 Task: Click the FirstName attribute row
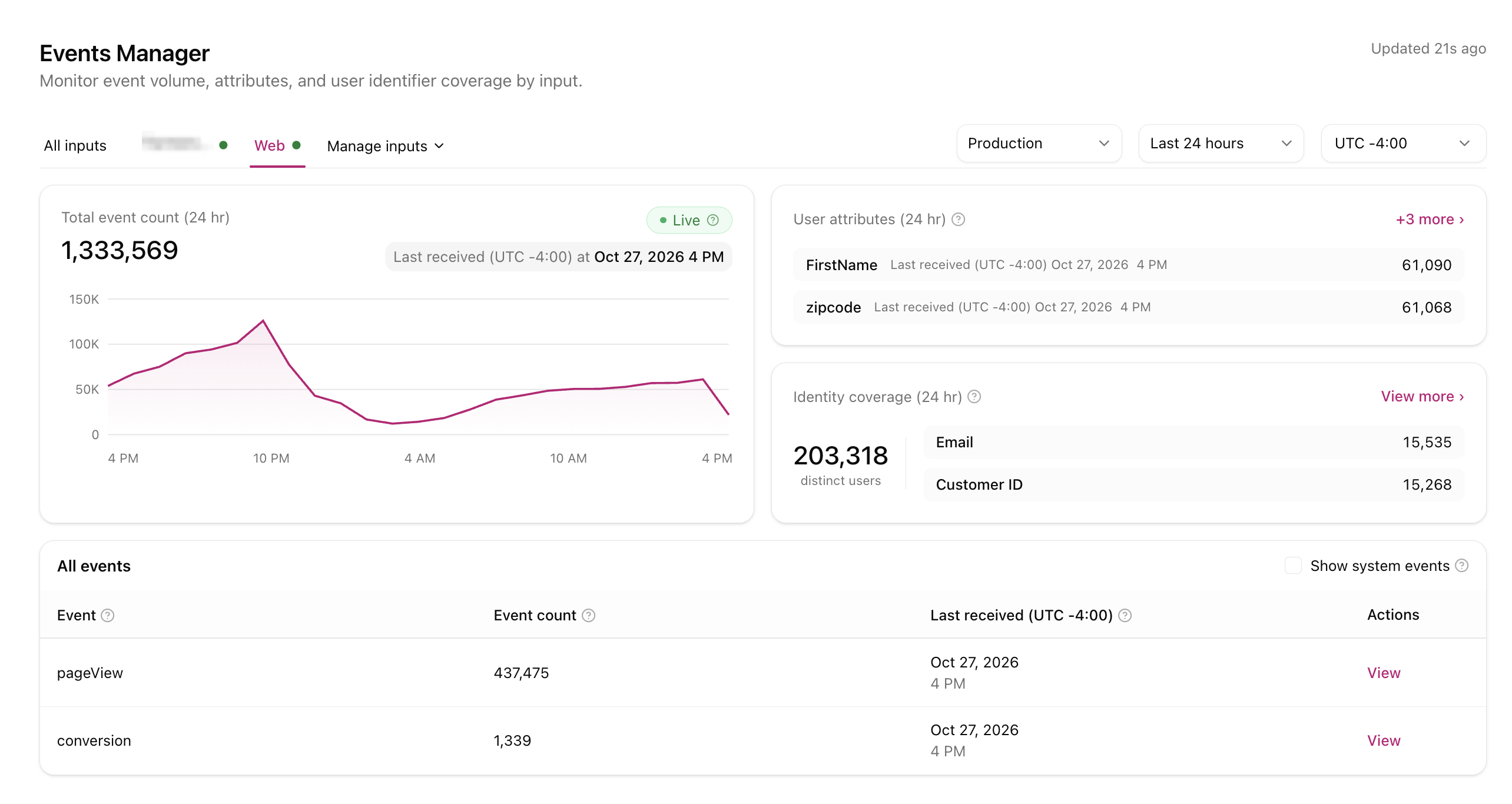pyautogui.click(x=1129, y=265)
